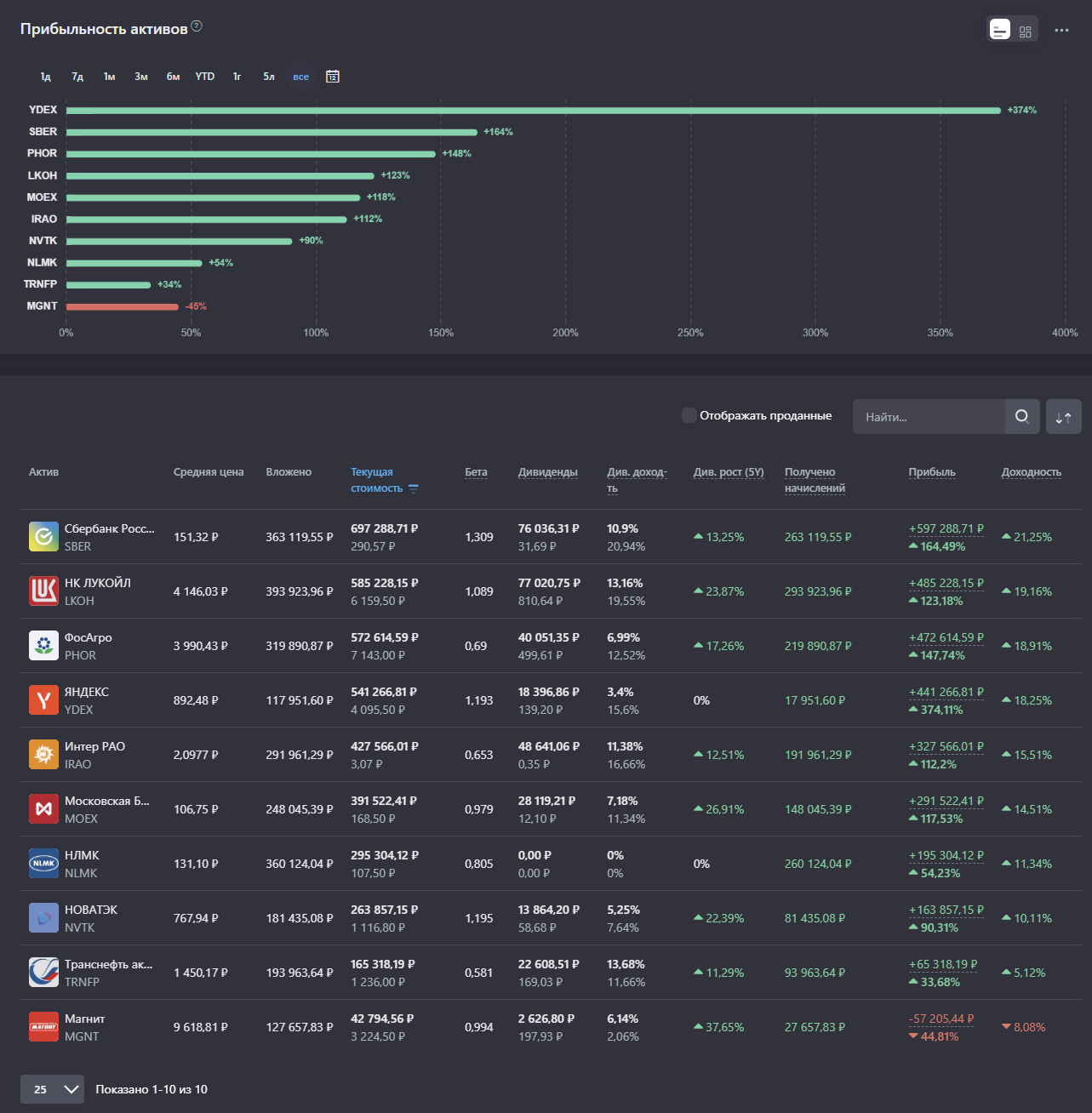Select the 1д period

click(x=45, y=77)
